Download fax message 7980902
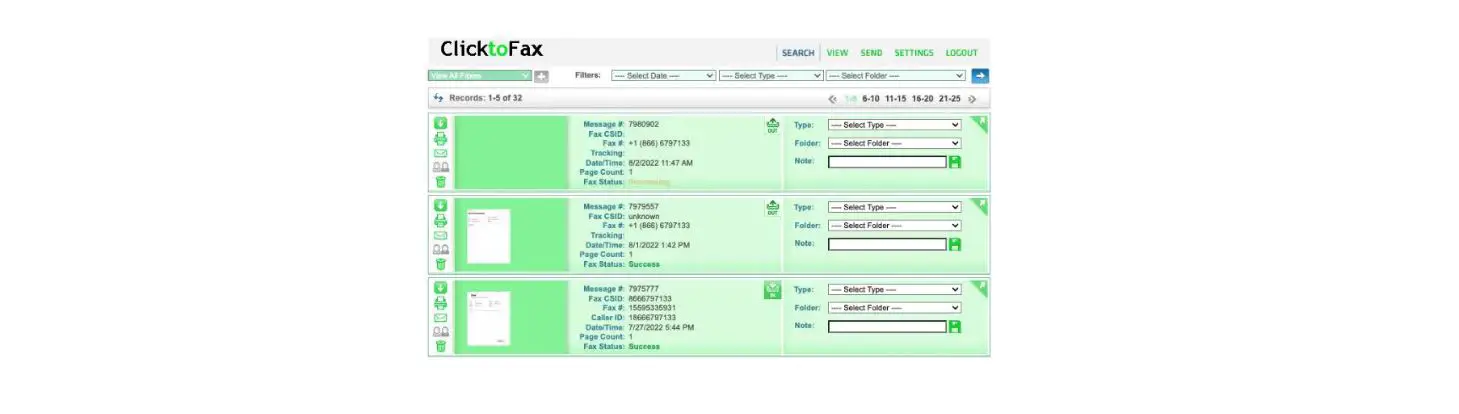The width and height of the screenshot is (1459, 414). (x=440, y=124)
